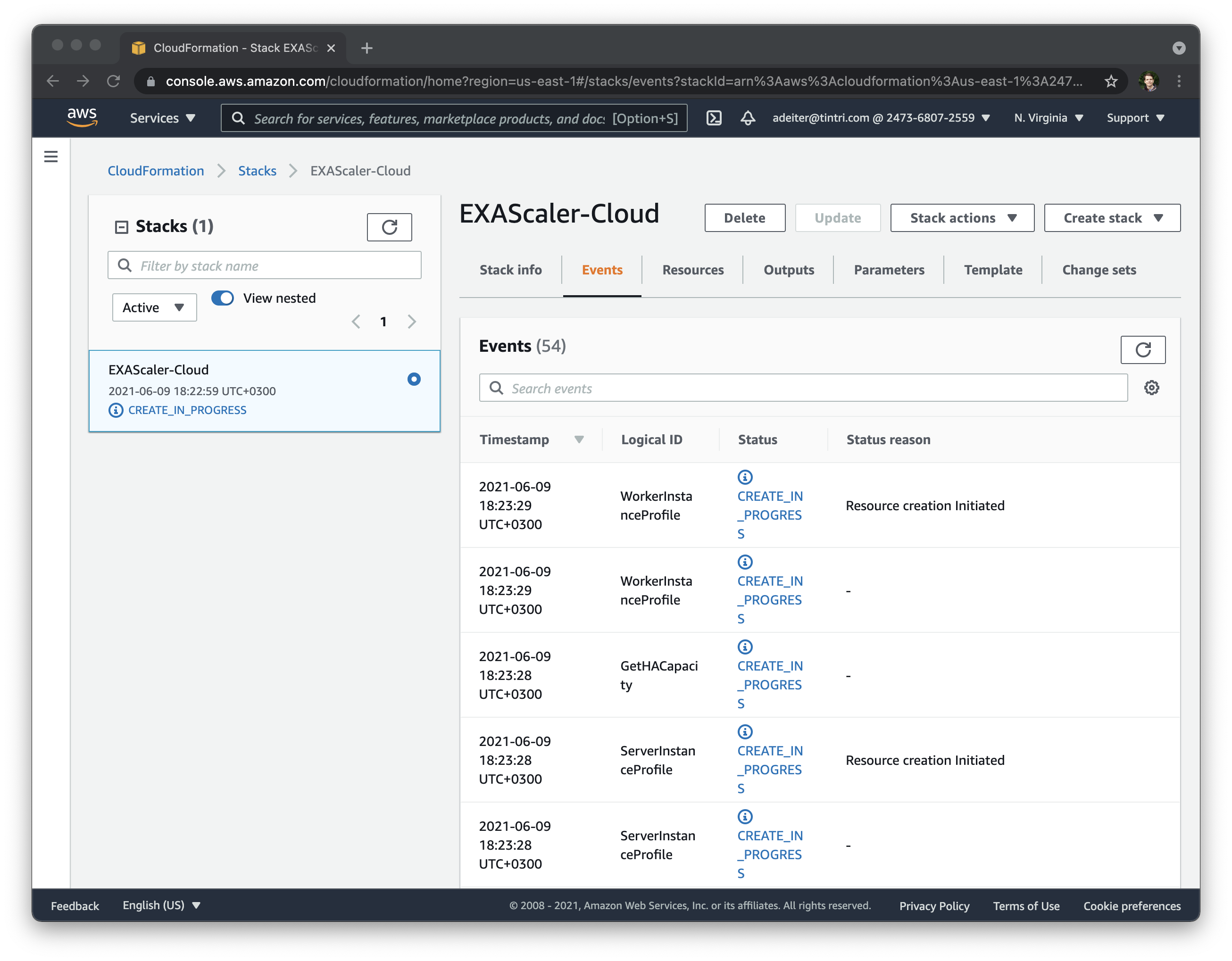Toggle View nested switch off

(x=223, y=298)
